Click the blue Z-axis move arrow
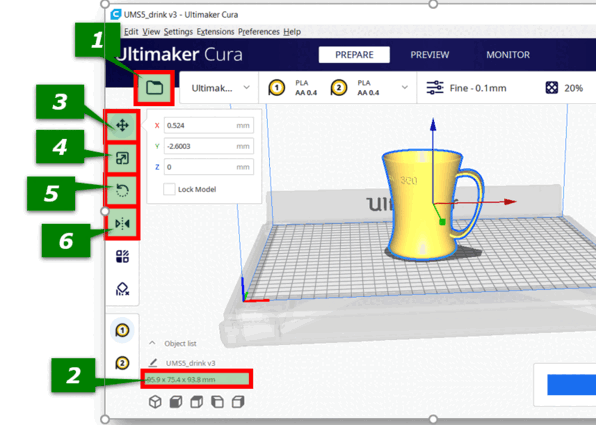 pyautogui.click(x=433, y=125)
